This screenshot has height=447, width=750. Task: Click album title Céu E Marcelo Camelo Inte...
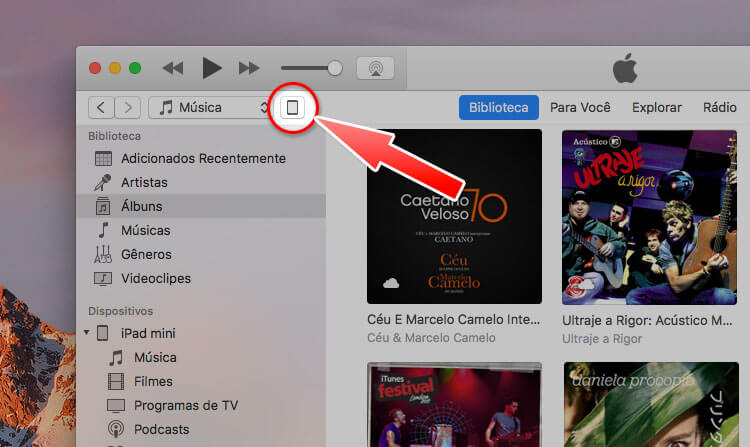[453, 319]
